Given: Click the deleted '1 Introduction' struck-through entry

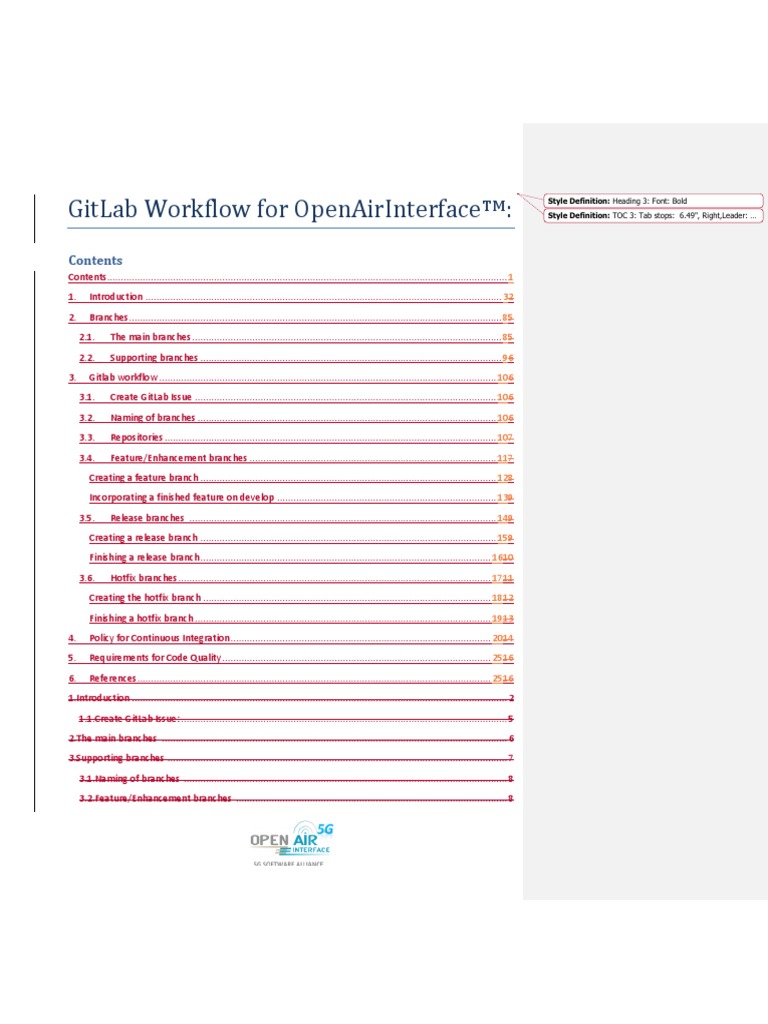Looking at the screenshot, I should [x=291, y=698].
